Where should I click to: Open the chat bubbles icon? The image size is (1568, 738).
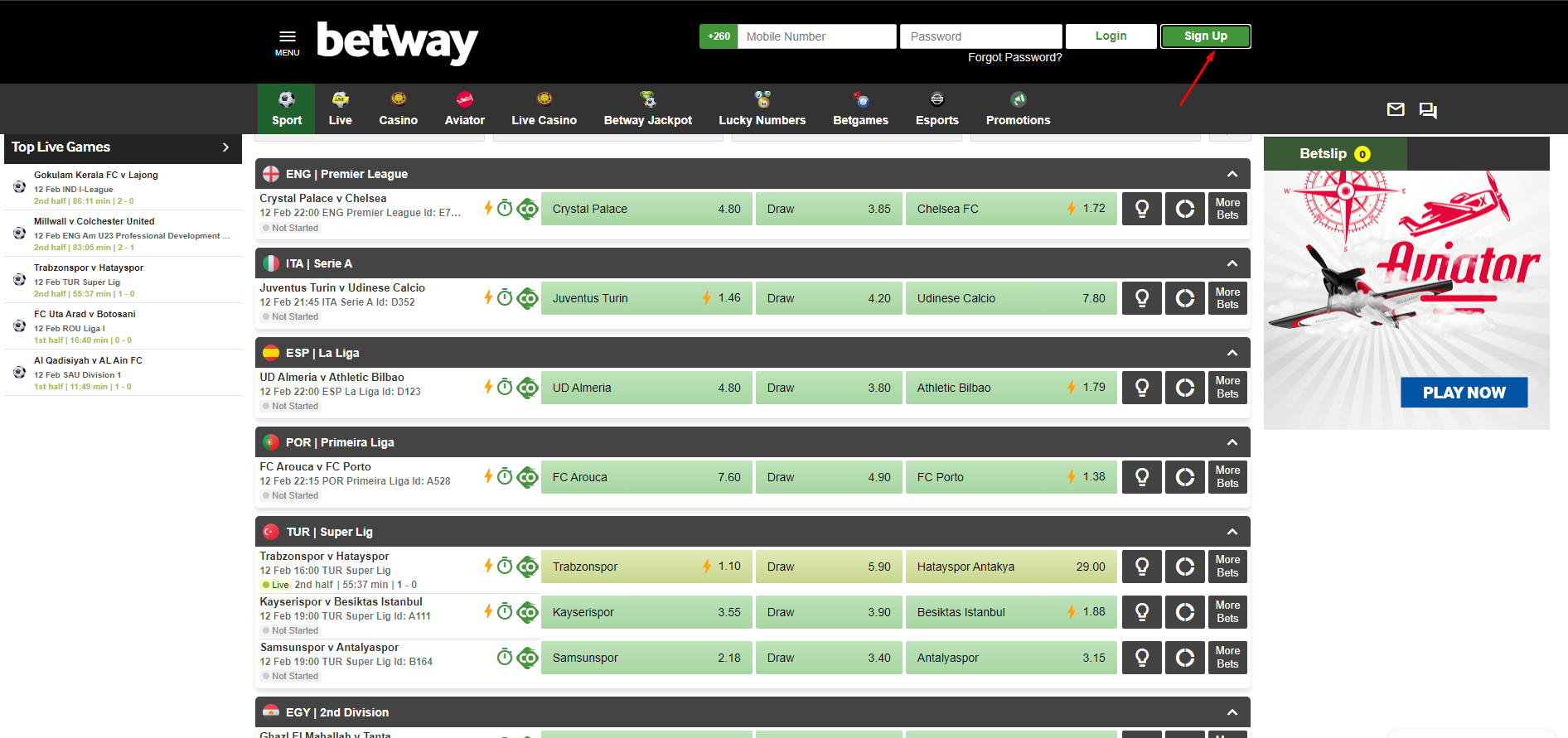click(1428, 110)
